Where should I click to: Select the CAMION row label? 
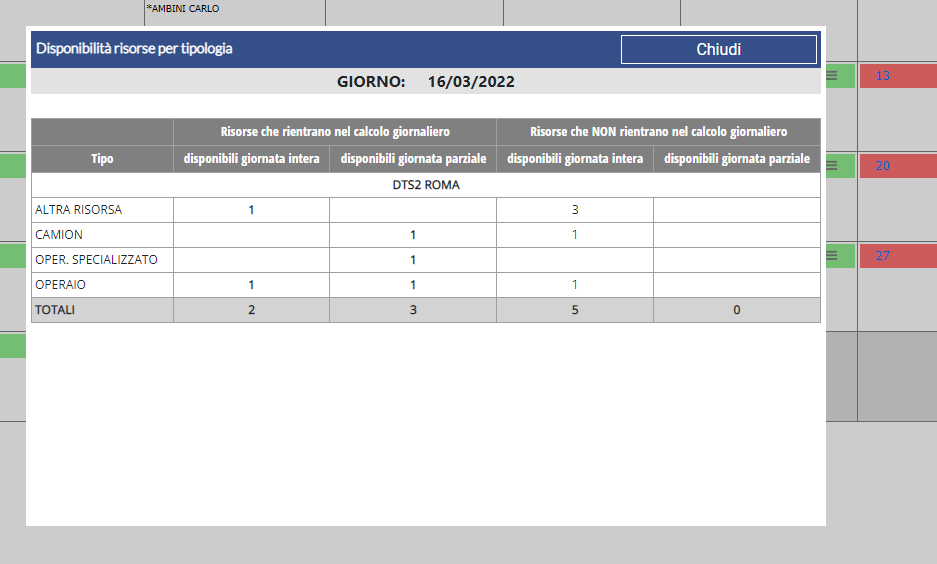(x=59, y=235)
